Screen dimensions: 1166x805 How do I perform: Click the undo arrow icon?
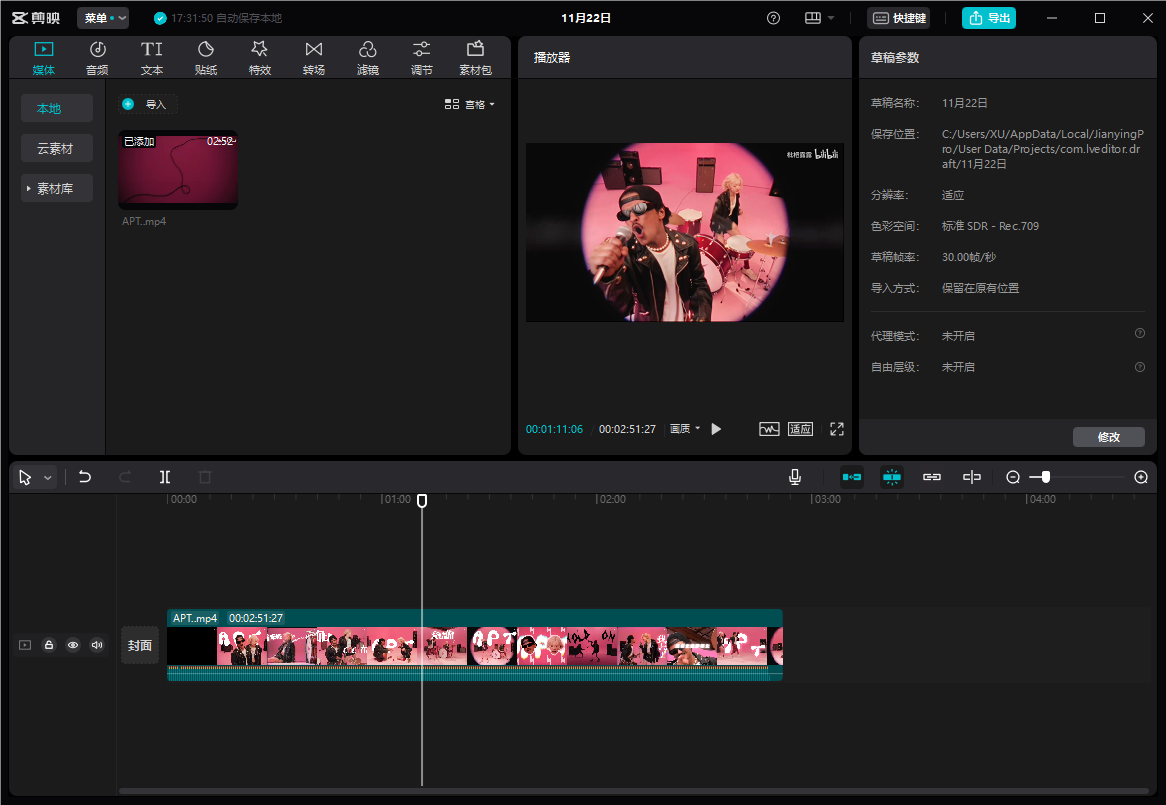click(85, 477)
